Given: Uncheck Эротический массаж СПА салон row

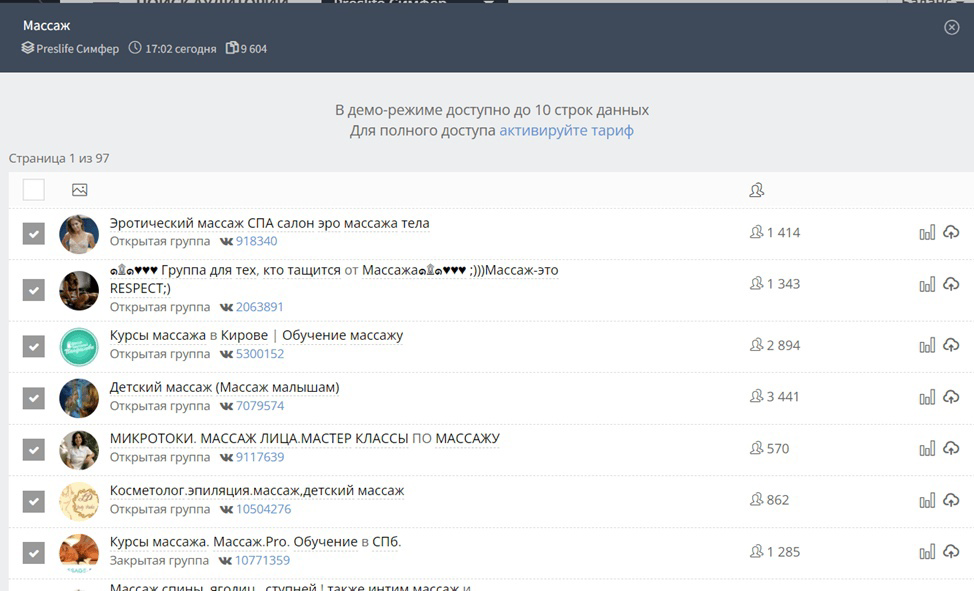Looking at the screenshot, I should [34, 234].
